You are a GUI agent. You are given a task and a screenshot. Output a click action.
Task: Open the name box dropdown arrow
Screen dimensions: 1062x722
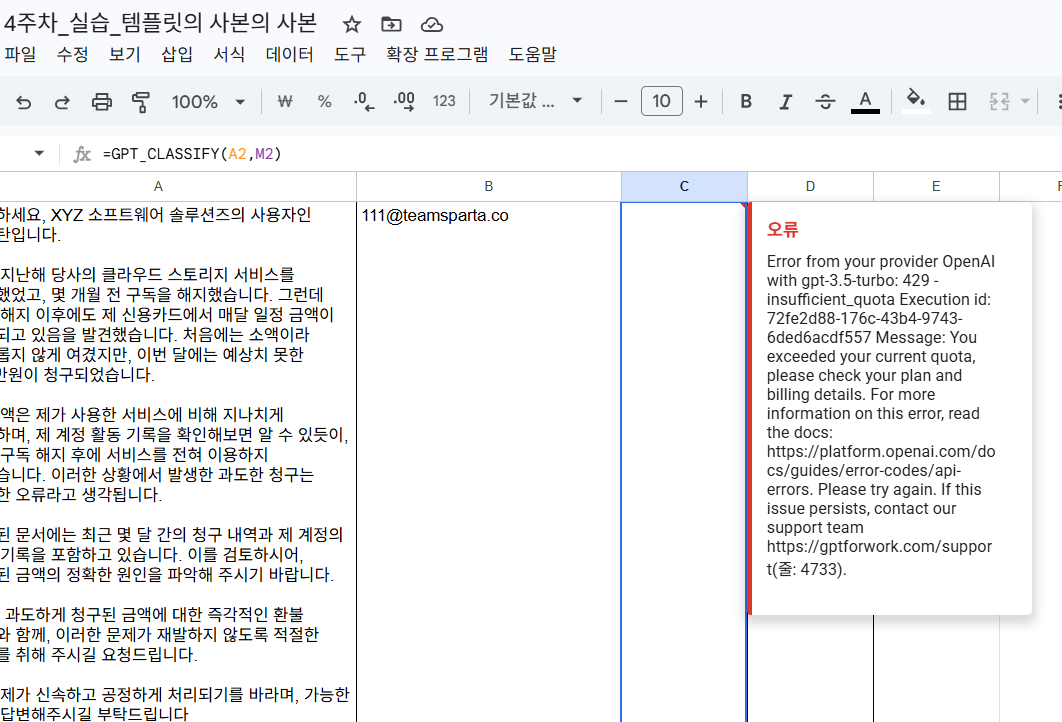(39, 154)
